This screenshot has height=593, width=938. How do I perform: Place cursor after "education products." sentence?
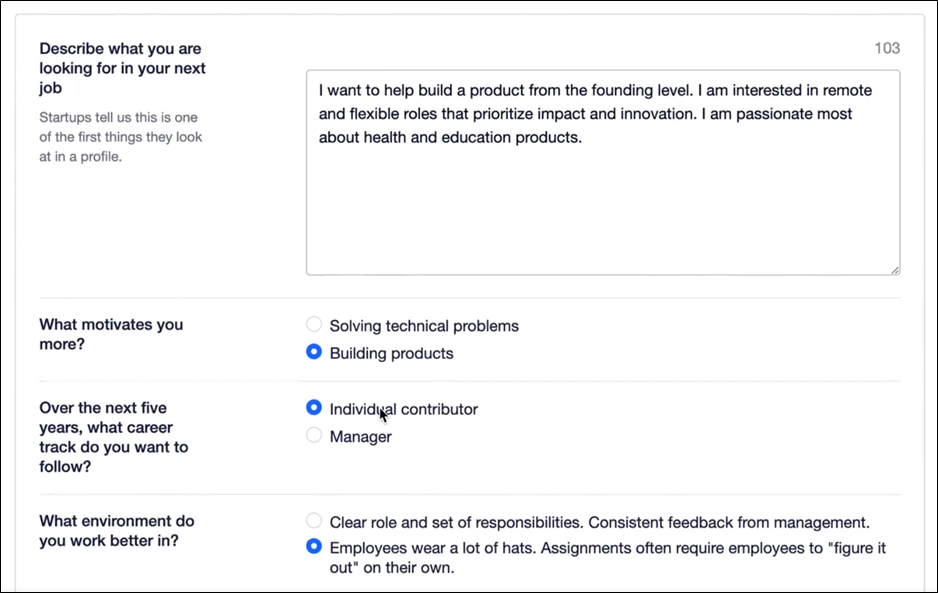point(583,137)
